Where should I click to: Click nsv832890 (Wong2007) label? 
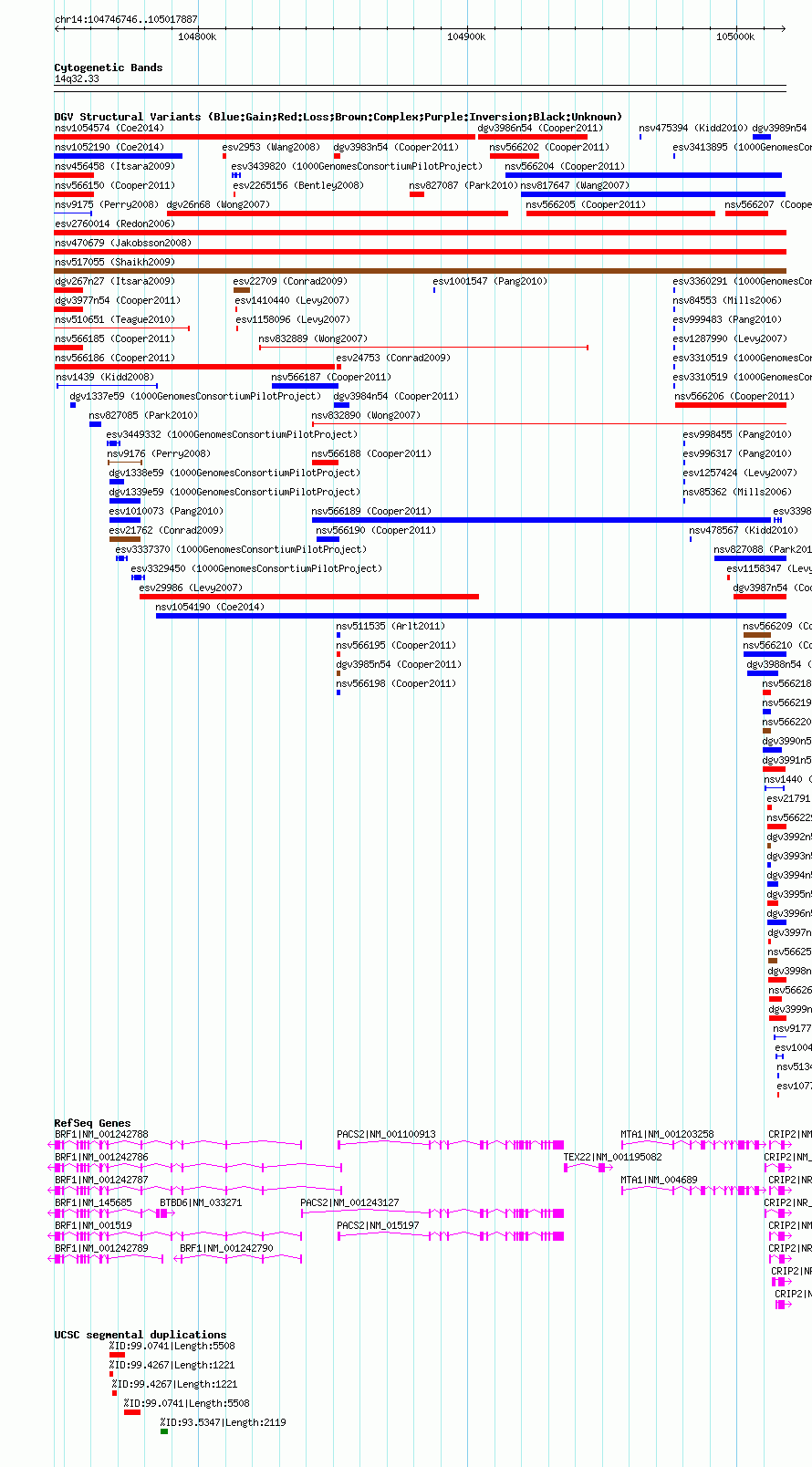pyautogui.click(x=366, y=415)
